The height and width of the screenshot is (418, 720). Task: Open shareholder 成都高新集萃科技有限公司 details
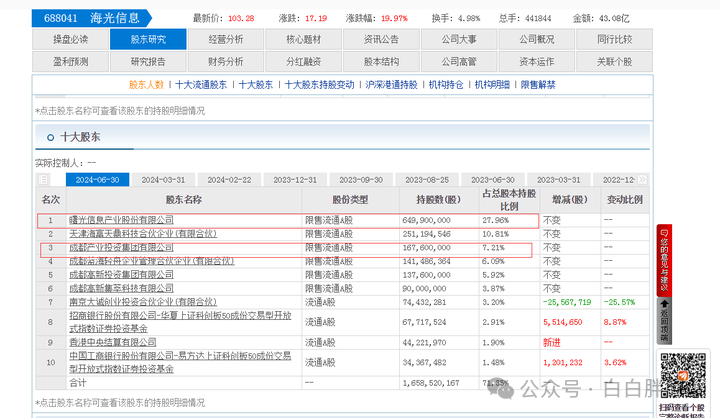coord(121,288)
